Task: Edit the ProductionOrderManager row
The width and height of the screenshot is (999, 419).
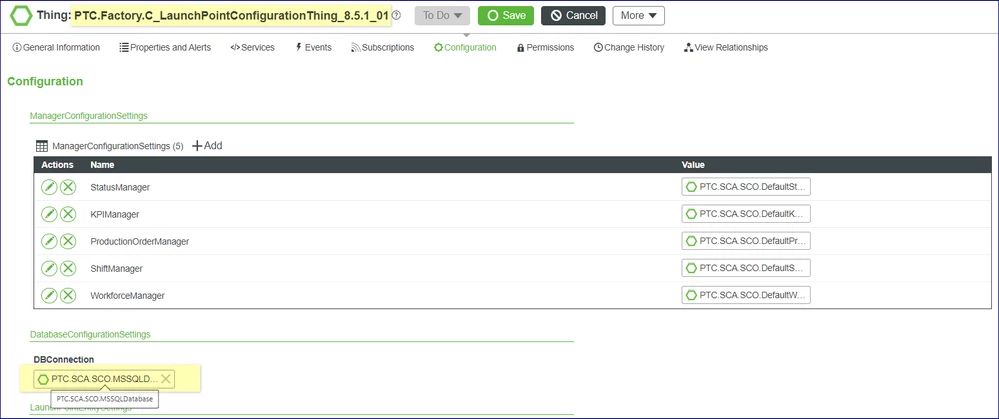Action: (49, 241)
